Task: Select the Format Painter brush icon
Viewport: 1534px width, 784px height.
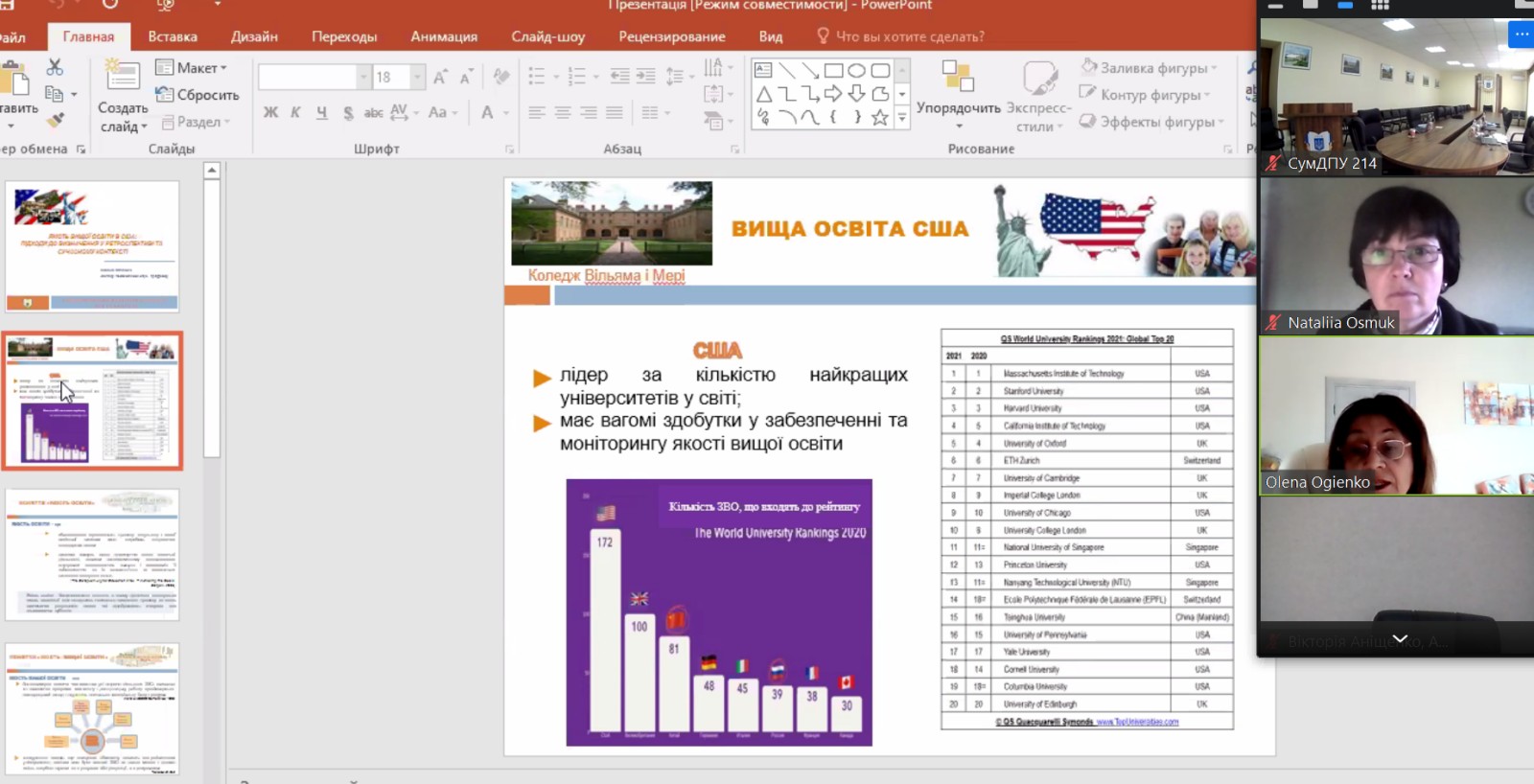Action: (55, 120)
